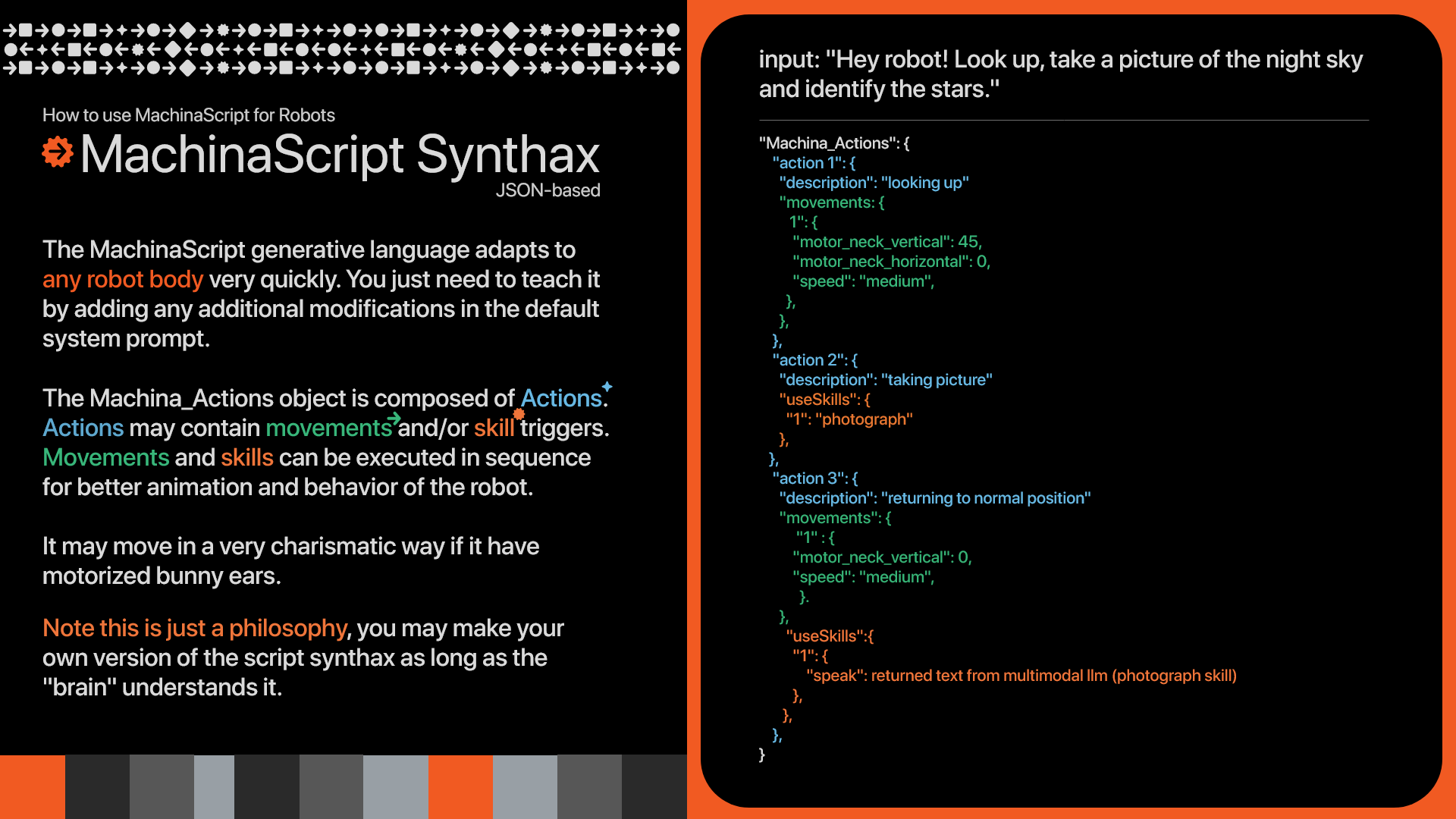The image size is (1456, 819).
Task: Click the small orange gear above the word skill
Action: pos(519,414)
